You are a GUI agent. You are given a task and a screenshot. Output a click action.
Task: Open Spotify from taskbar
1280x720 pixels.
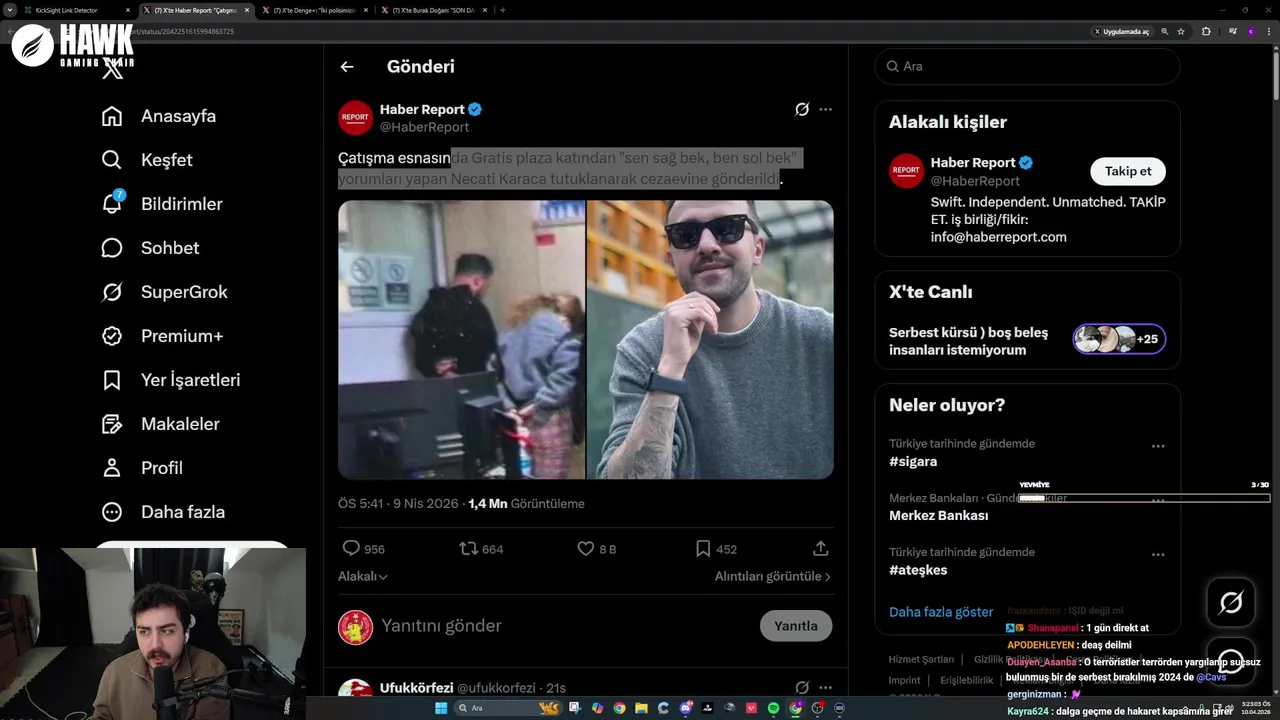tap(773, 708)
